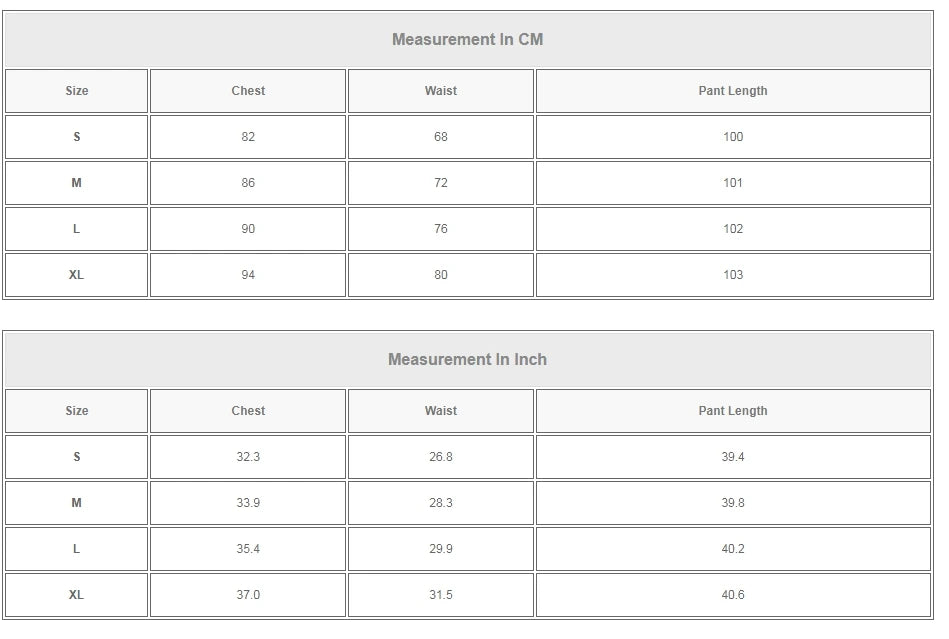Click the S size label in Inch table
Viewport: 949px width, 639px height.
click(x=77, y=457)
